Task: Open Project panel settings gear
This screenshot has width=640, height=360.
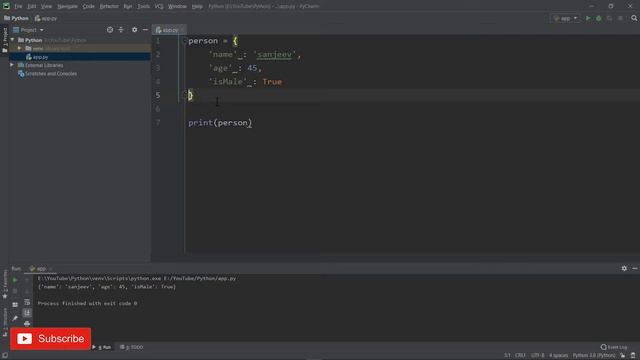Action: tap(134, 30)
